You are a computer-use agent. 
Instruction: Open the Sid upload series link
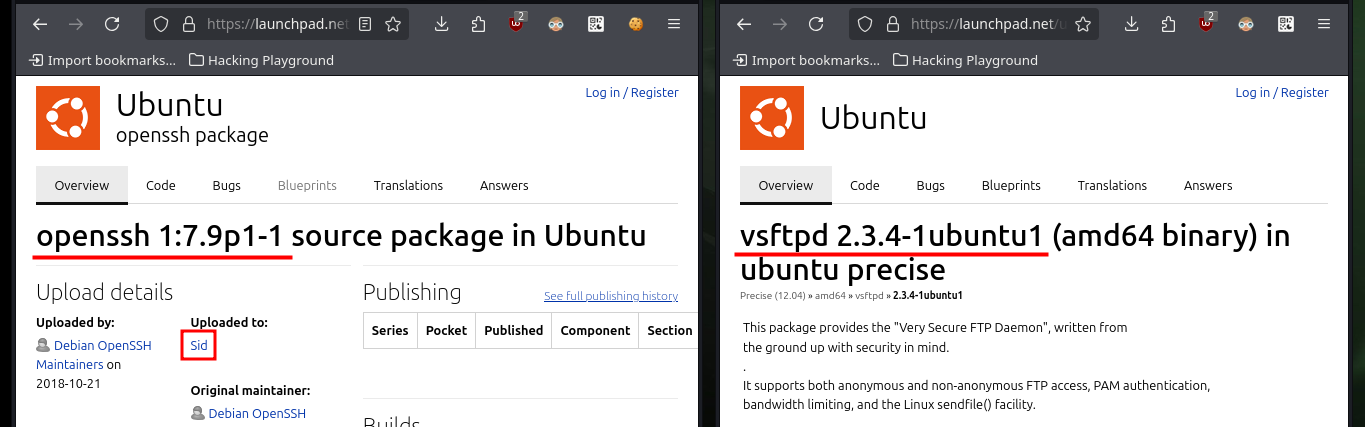(199, 346)
